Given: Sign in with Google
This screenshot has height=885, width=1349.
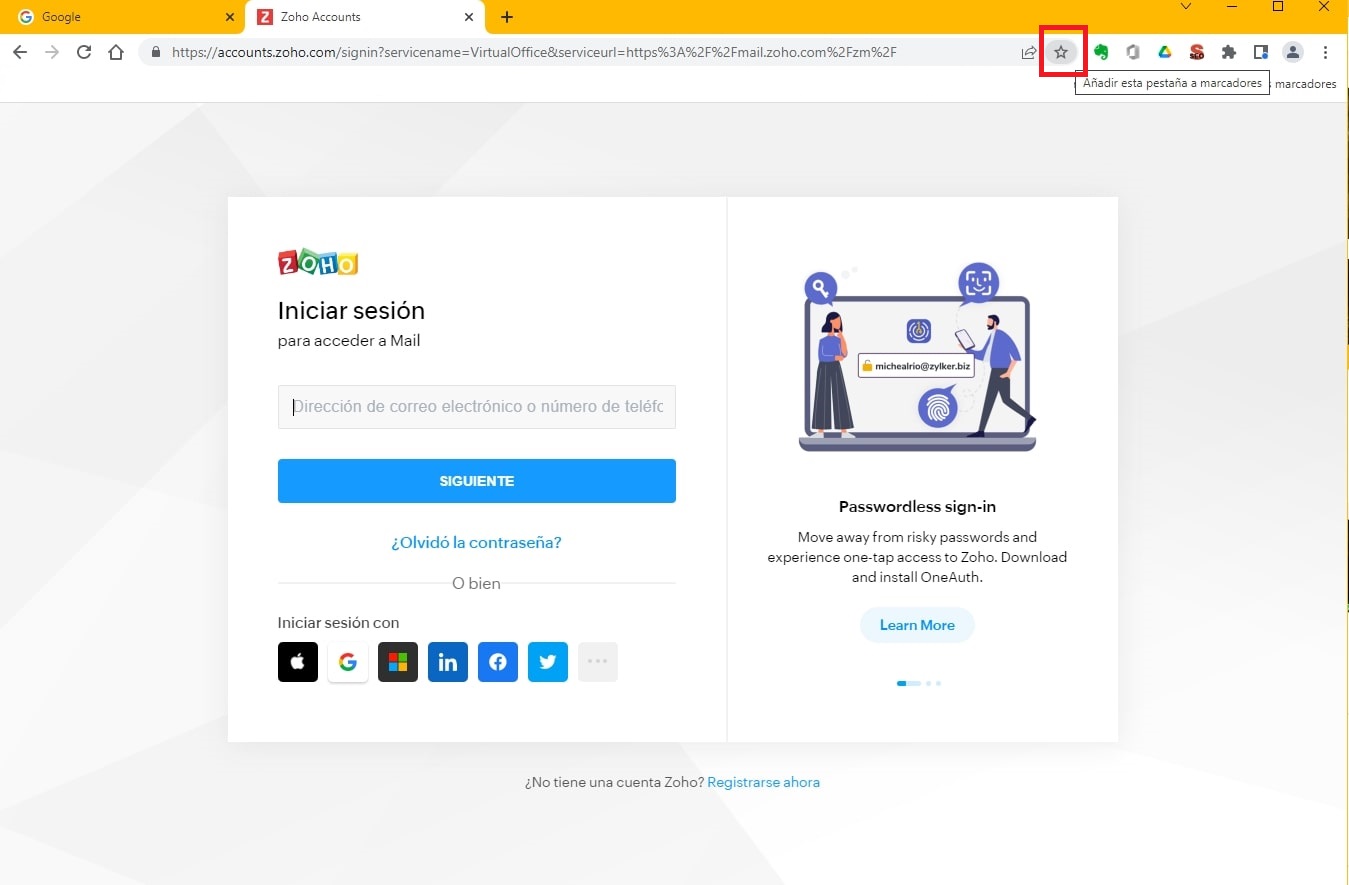Looking at the screenshot, I should 348,662.
